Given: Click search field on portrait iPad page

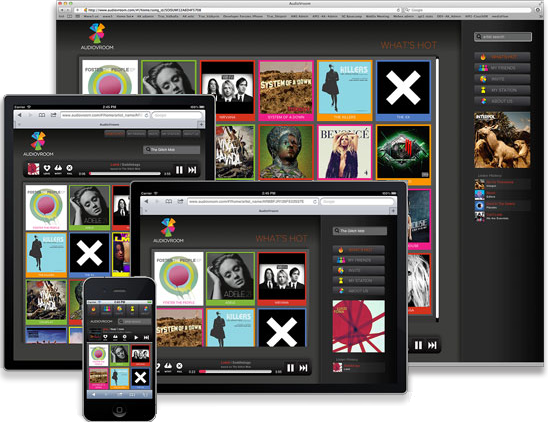Looking at the screenshot, I should coord(172,150).
